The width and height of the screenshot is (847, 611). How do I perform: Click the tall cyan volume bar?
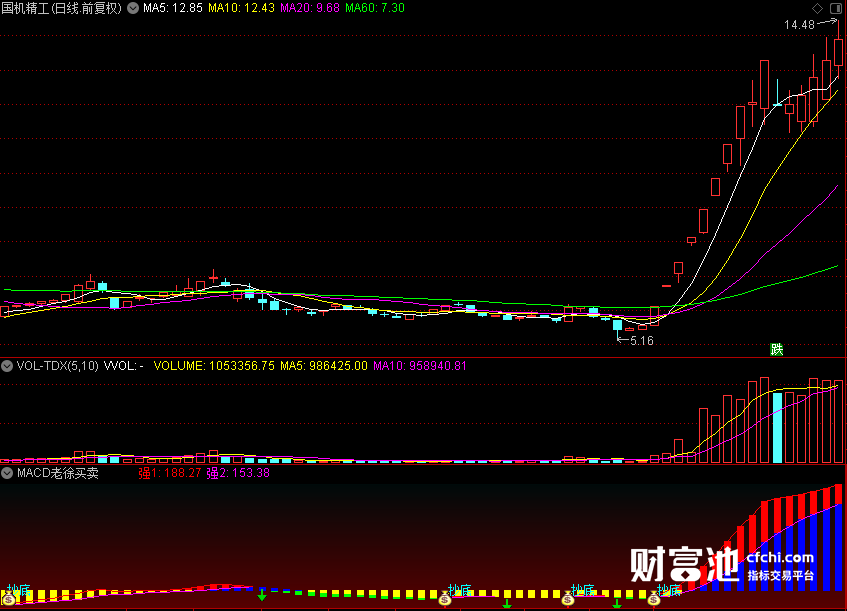[777, 428]
